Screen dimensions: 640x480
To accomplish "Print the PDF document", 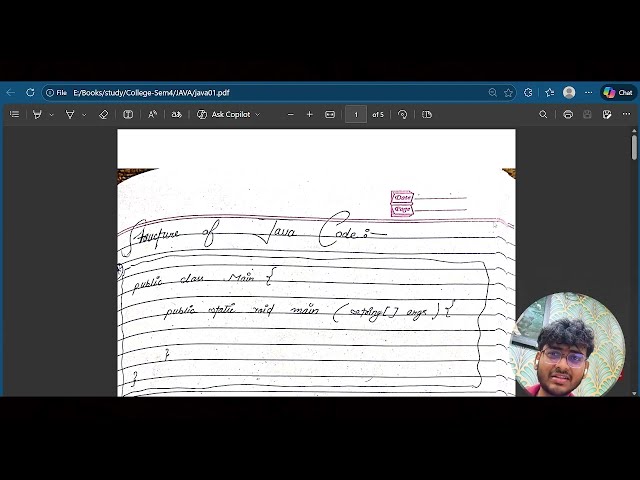I will [x=568, y=115].
